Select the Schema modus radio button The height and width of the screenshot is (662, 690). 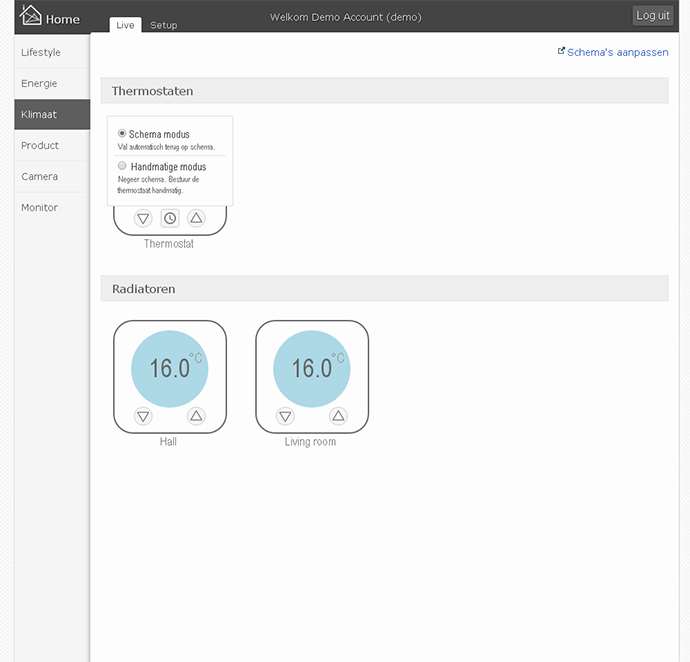(122, 133)
